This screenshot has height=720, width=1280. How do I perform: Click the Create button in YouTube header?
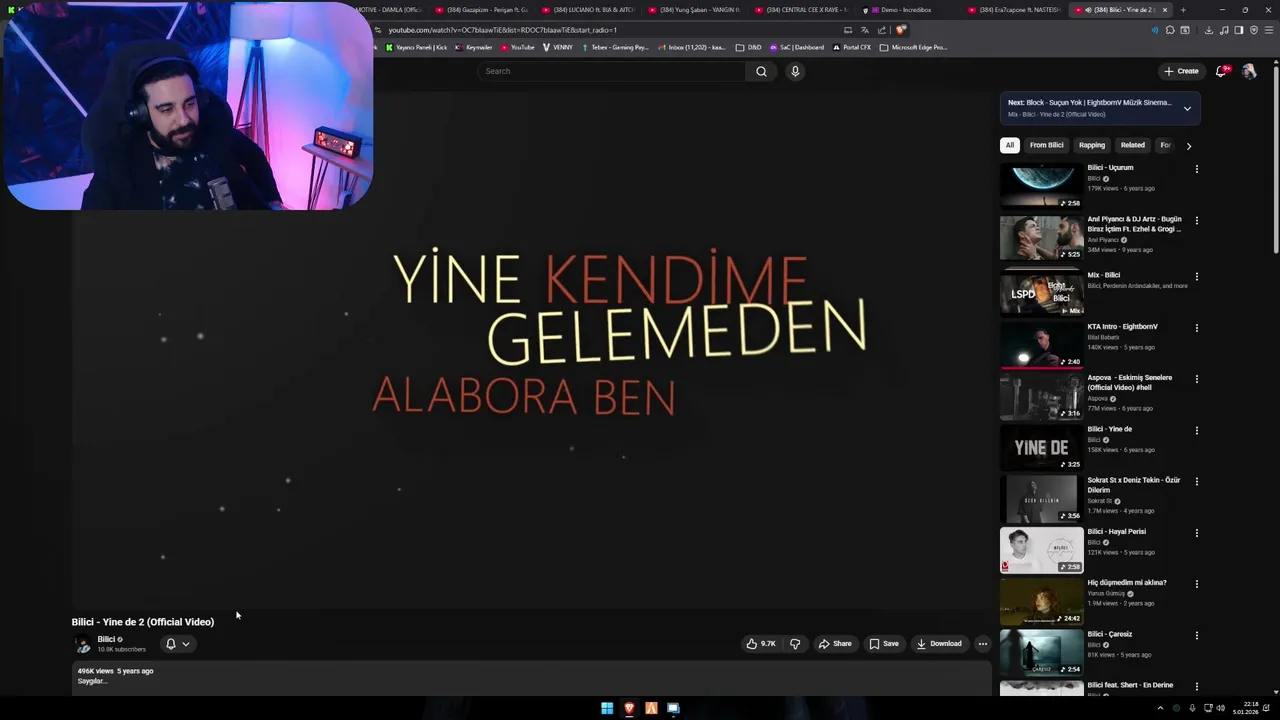pos(1181,71)
